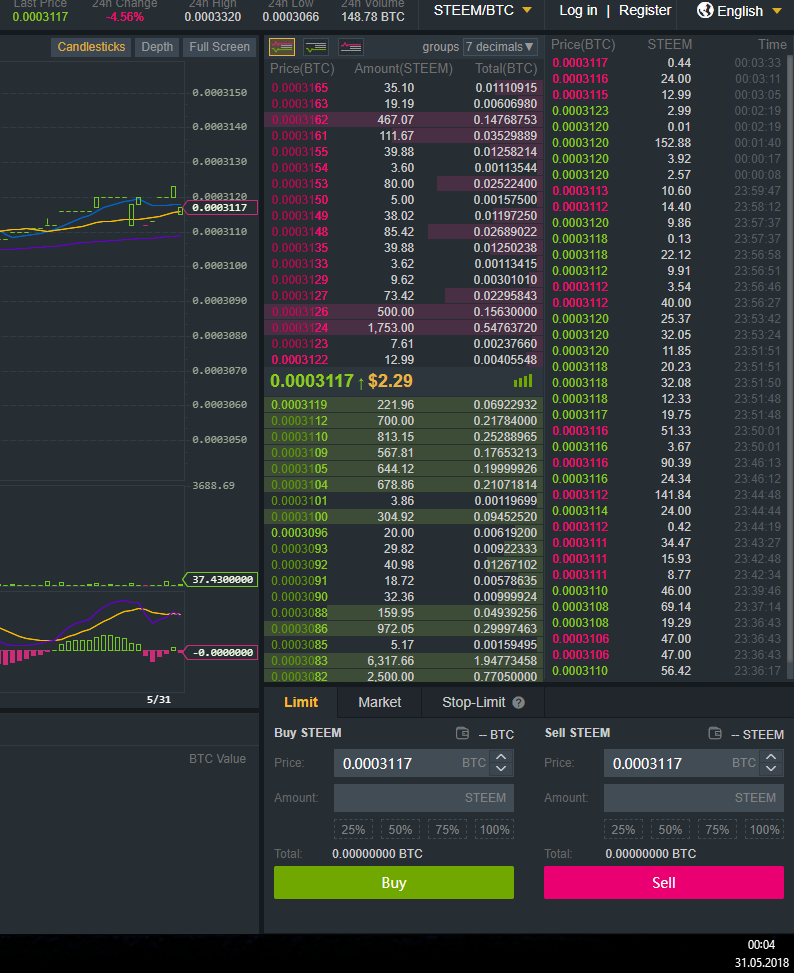Click the Buy STEEM price input field
Viewport: 794px width, 973px height.
[x=413, y=763]
